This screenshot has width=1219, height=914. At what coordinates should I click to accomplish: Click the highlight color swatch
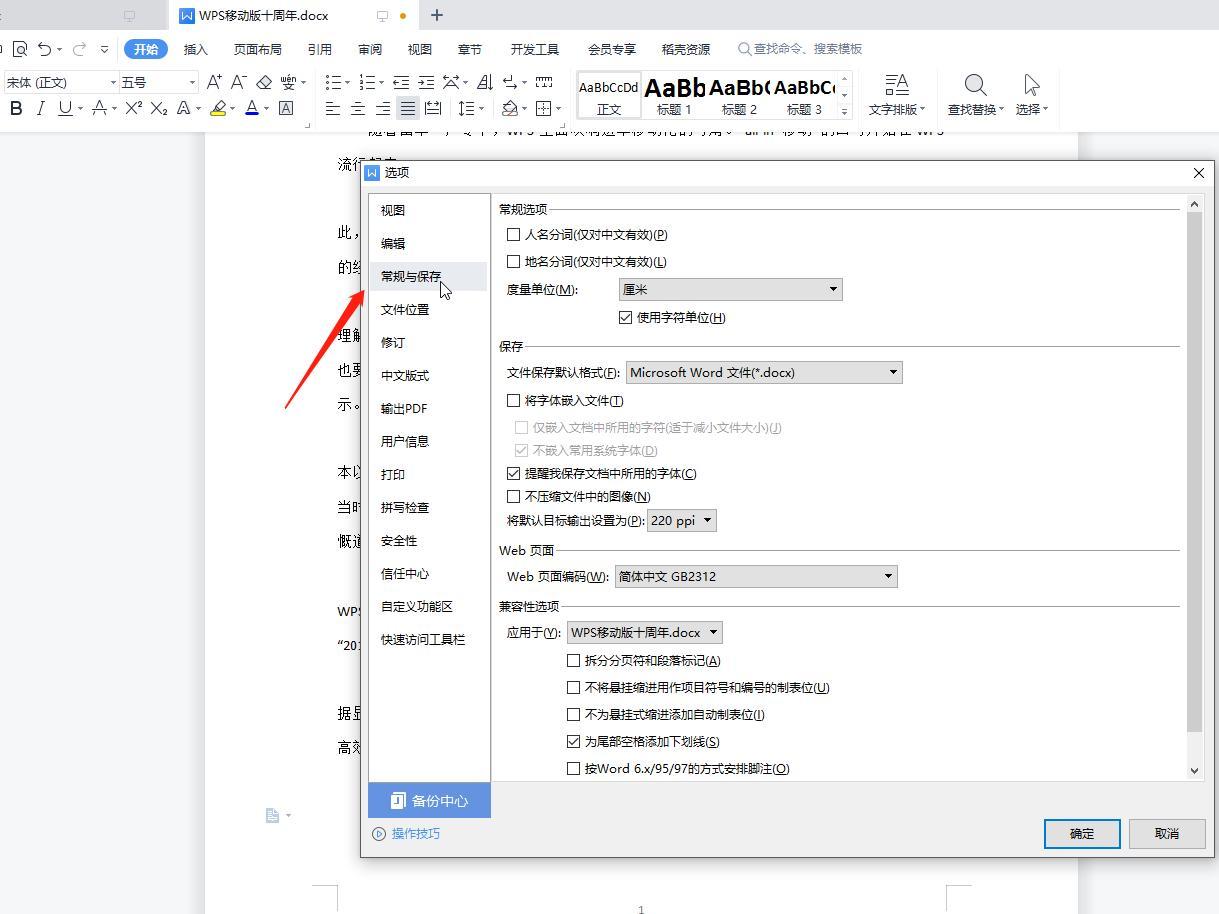click(218, 108)
